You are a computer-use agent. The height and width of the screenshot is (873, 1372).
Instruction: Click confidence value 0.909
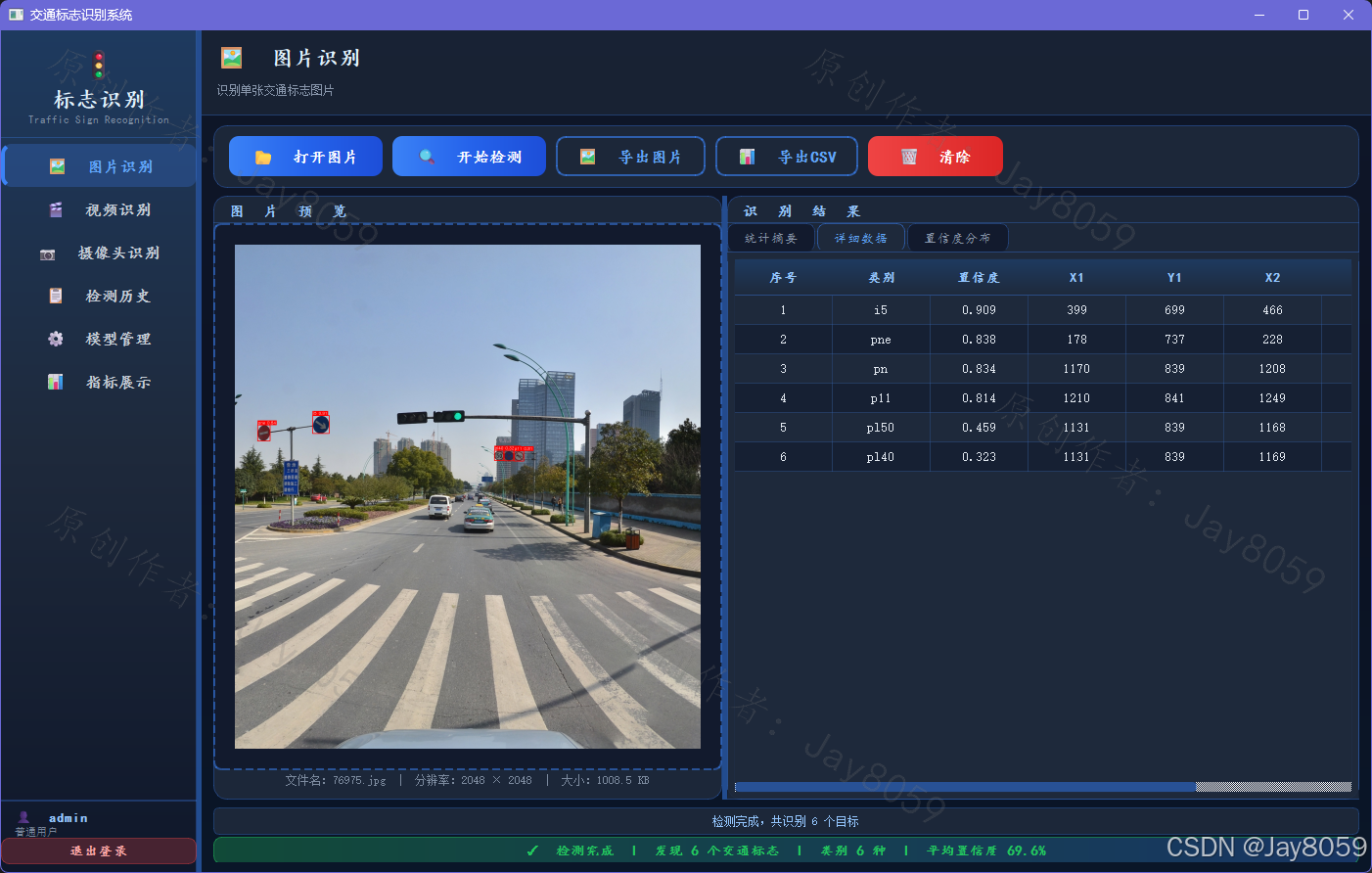(979, 310)
